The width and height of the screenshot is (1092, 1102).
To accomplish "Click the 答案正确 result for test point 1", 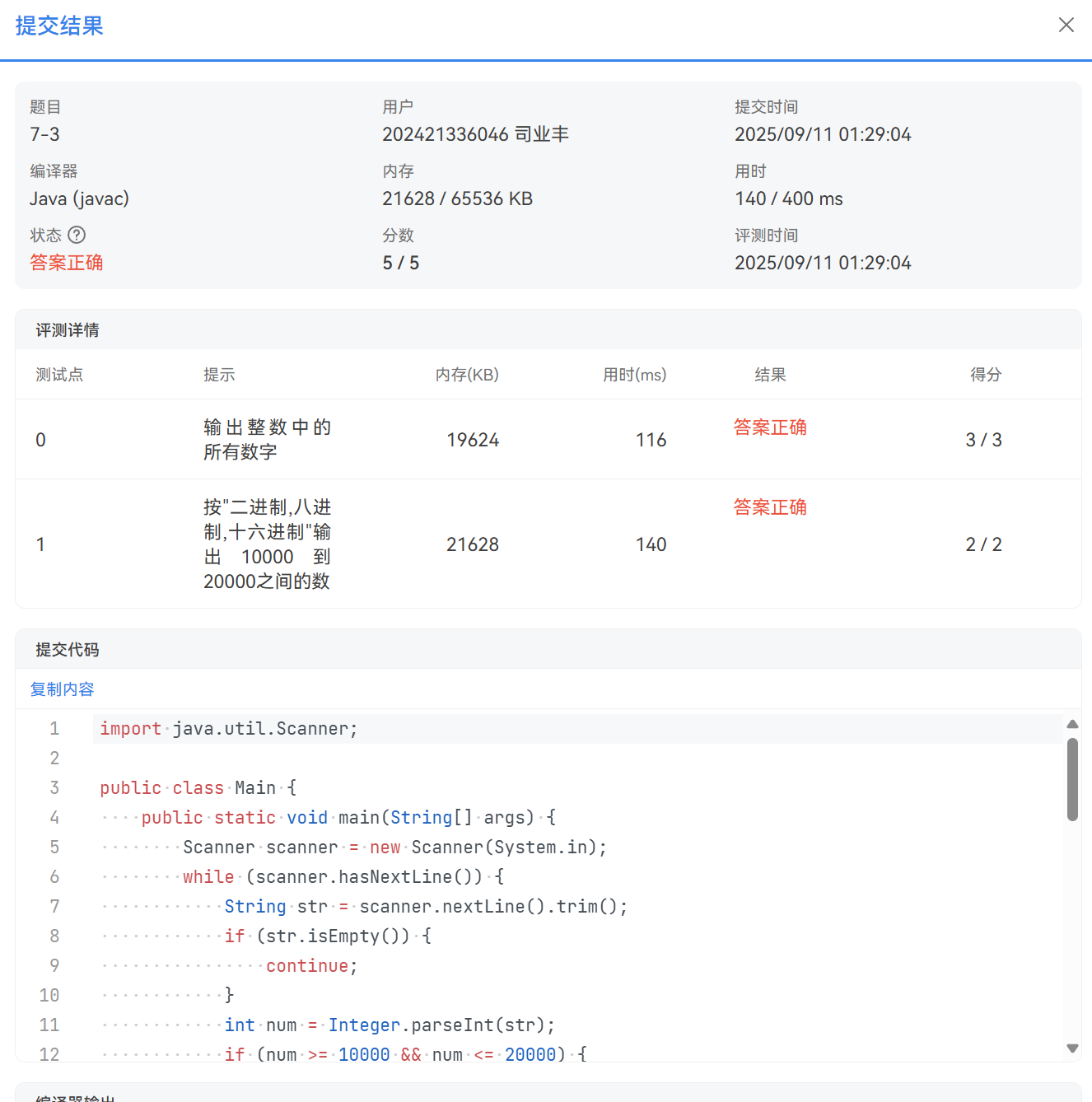I will click(x=769, y=507).
